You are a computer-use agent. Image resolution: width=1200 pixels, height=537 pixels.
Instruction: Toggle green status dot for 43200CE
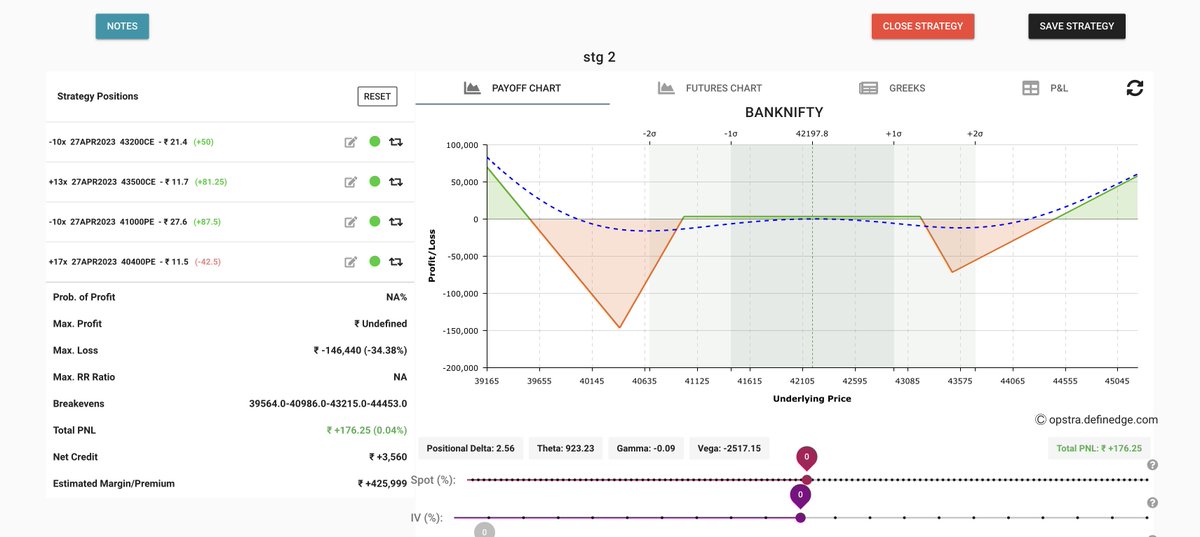[x=375, y=142]
